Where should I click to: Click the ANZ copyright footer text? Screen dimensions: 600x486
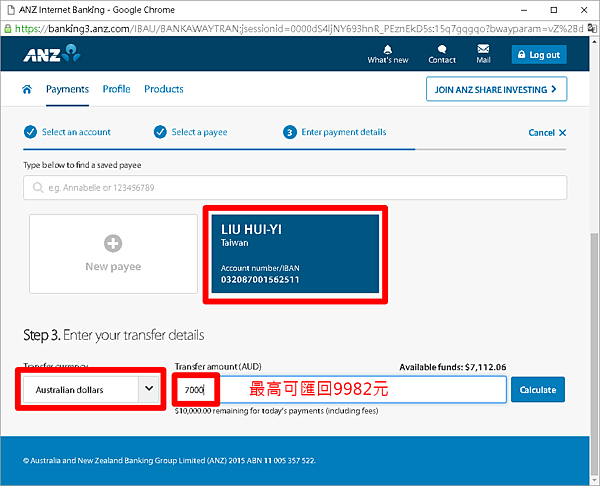[x=169, y=460]
